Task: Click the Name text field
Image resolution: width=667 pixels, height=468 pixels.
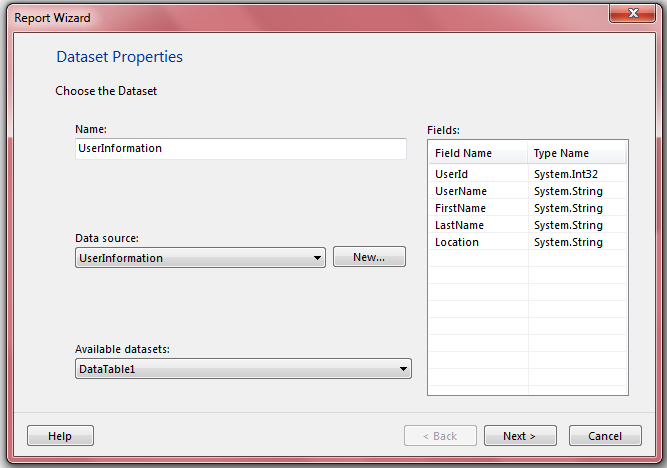Action: (240, 148)
